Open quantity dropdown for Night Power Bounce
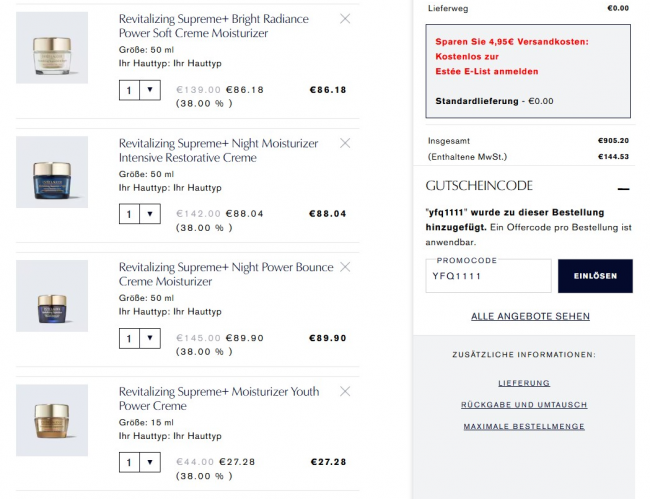 pos(139,339)
